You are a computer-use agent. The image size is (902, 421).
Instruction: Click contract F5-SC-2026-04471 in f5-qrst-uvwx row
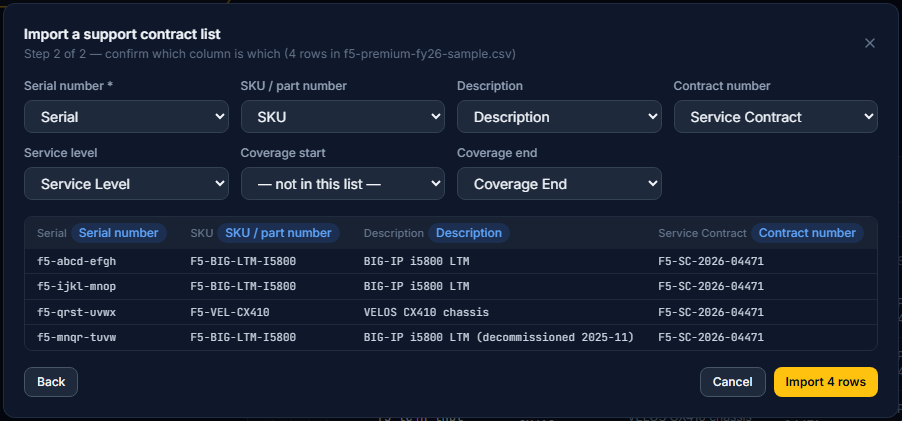point(711,312)
